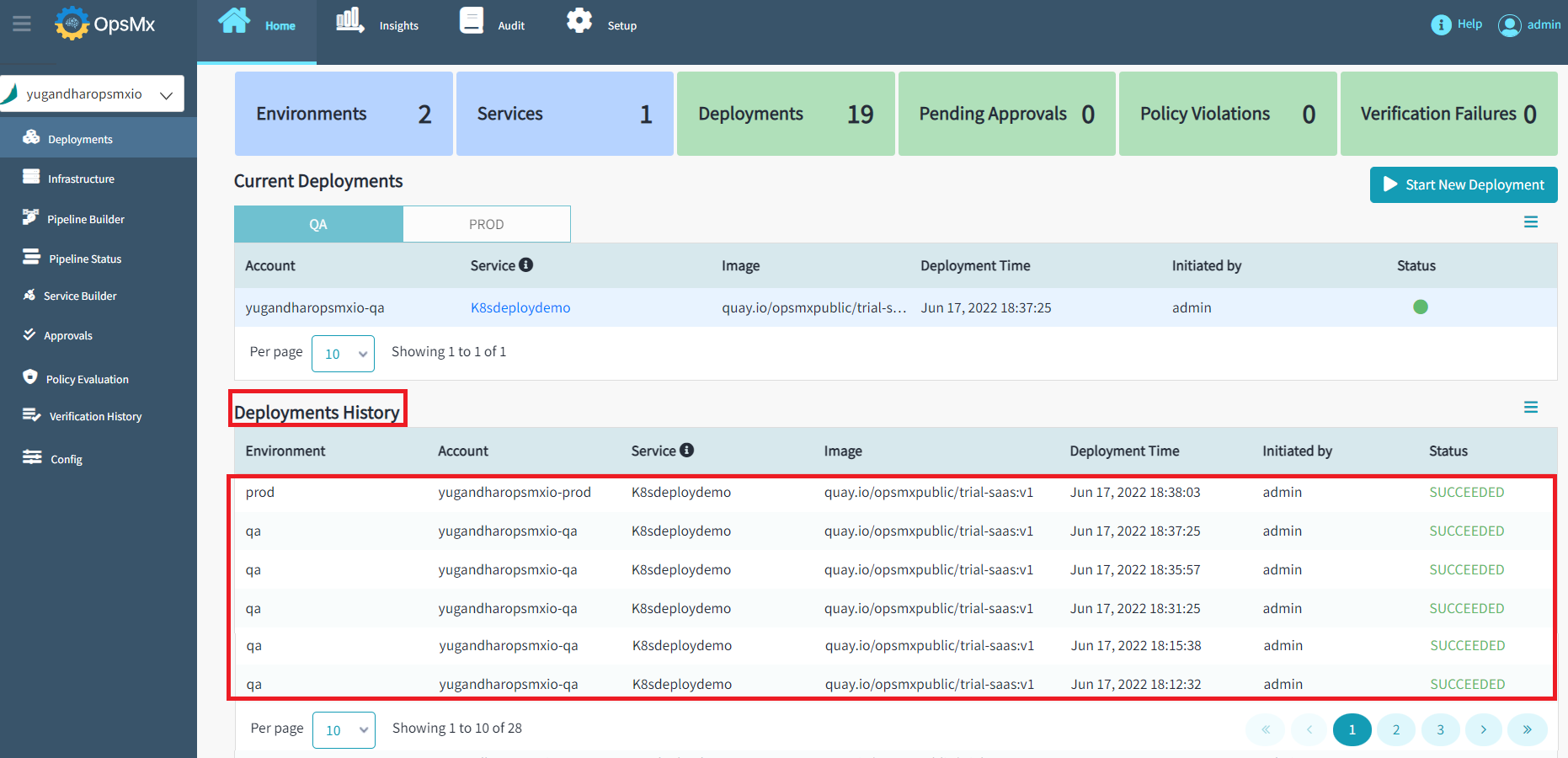Open the K8sdeploydemo service link
1568x758 pixels.
tap(520, 307)
